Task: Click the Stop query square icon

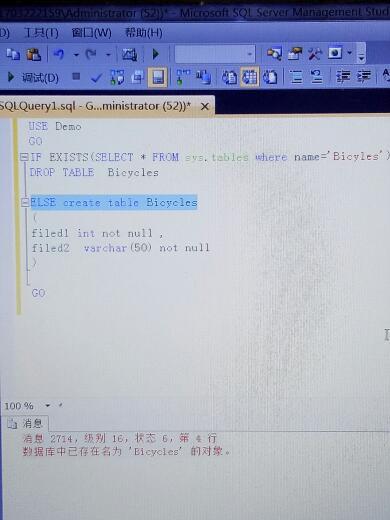Action: coord(76,77)
